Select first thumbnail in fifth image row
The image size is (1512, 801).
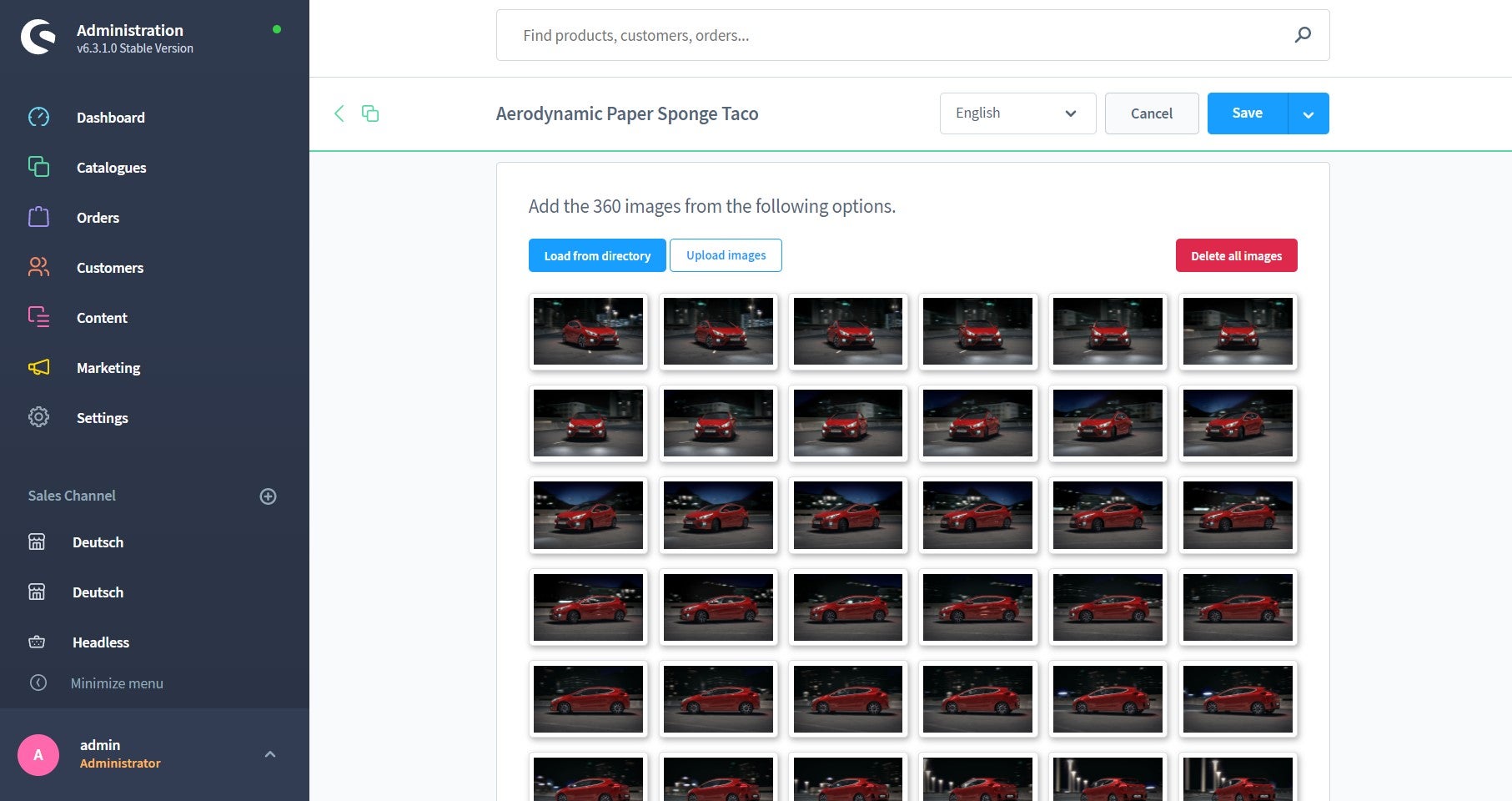(x=588, y=698)
